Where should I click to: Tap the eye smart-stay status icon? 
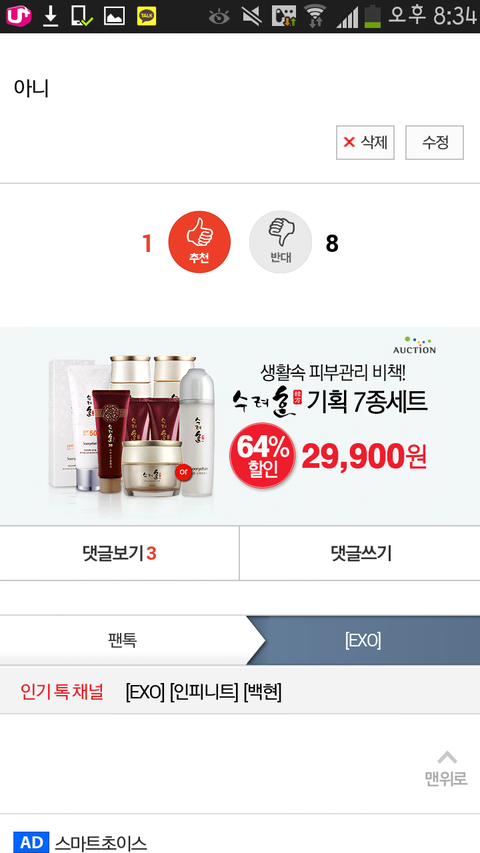pyautogui.click(x=219, y=17)
